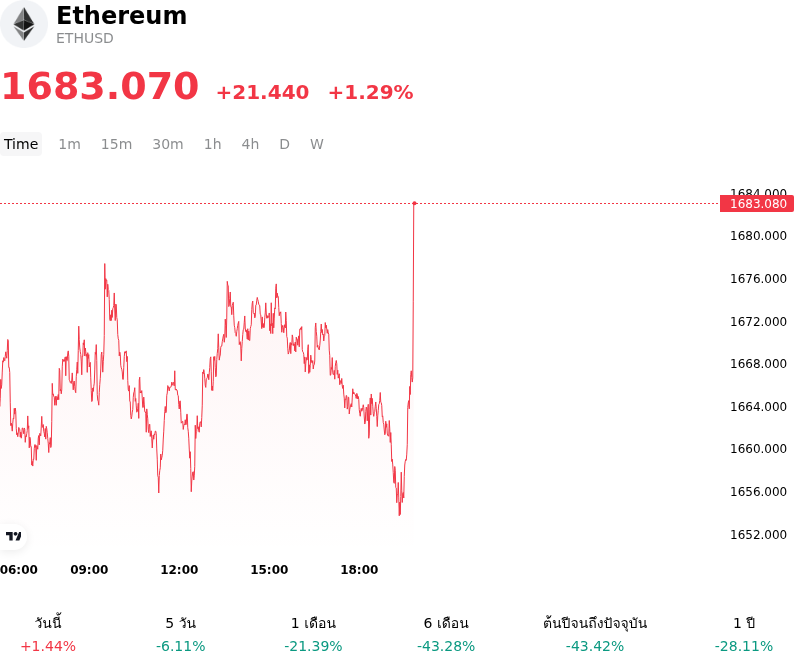Select the 4h chart interval
The image size is (800, 666).
click(x=250, y=144)
